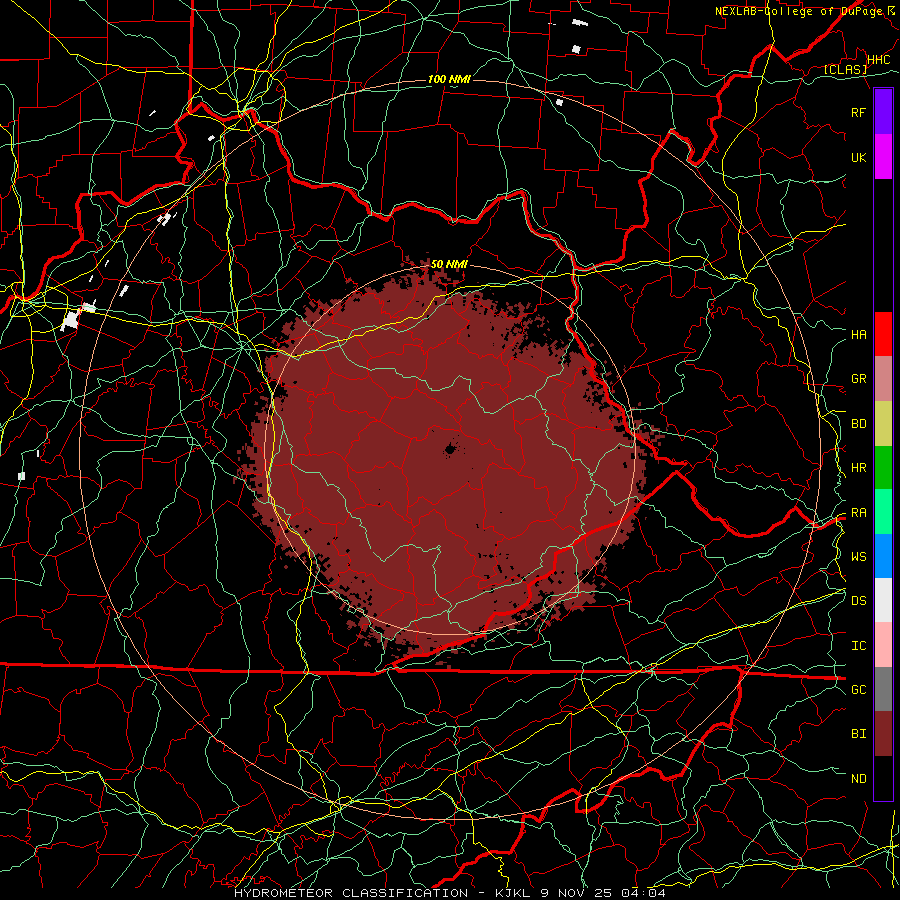Click the GR legend label
900x900 pixels.
pyautogui.click(x=858, y=379)
